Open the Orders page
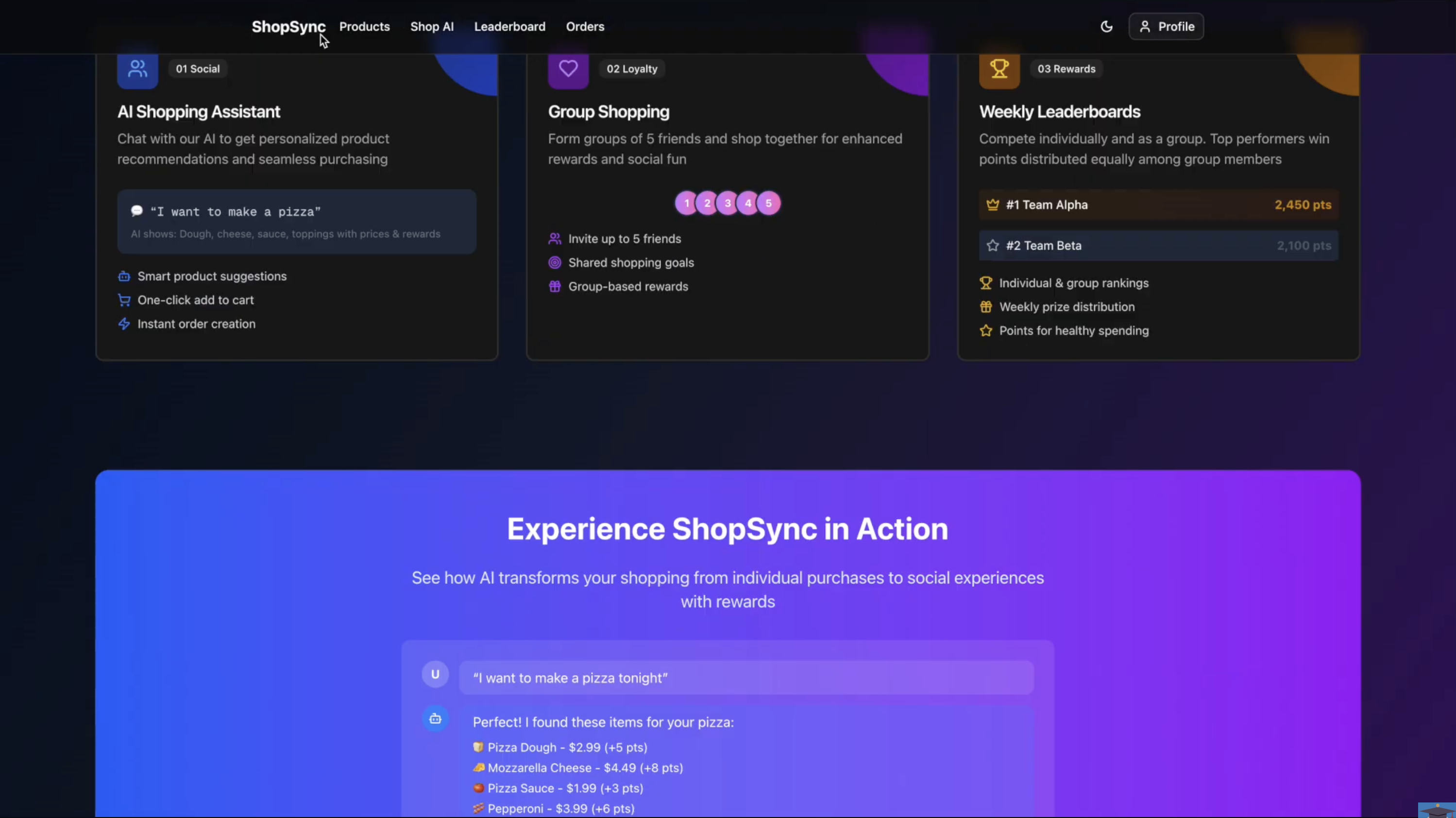Image resolution: width=1456 pixels, height=818 pixels. point(585,26)
